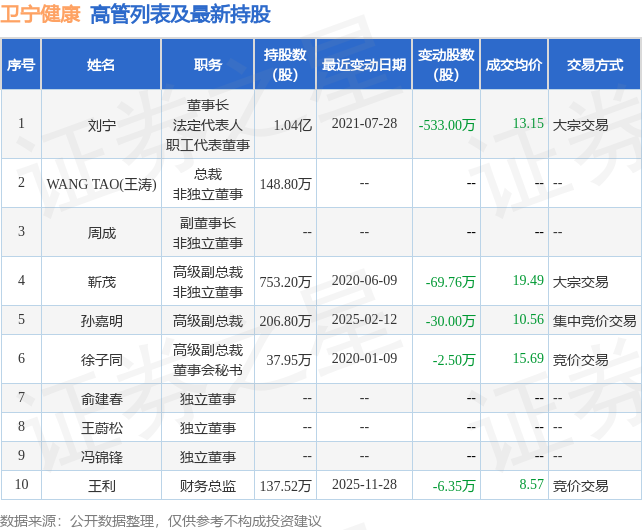Select the name 徐子同
This screenshot has height=530, width=642.
pyautogui.click(x=102, y=360)
